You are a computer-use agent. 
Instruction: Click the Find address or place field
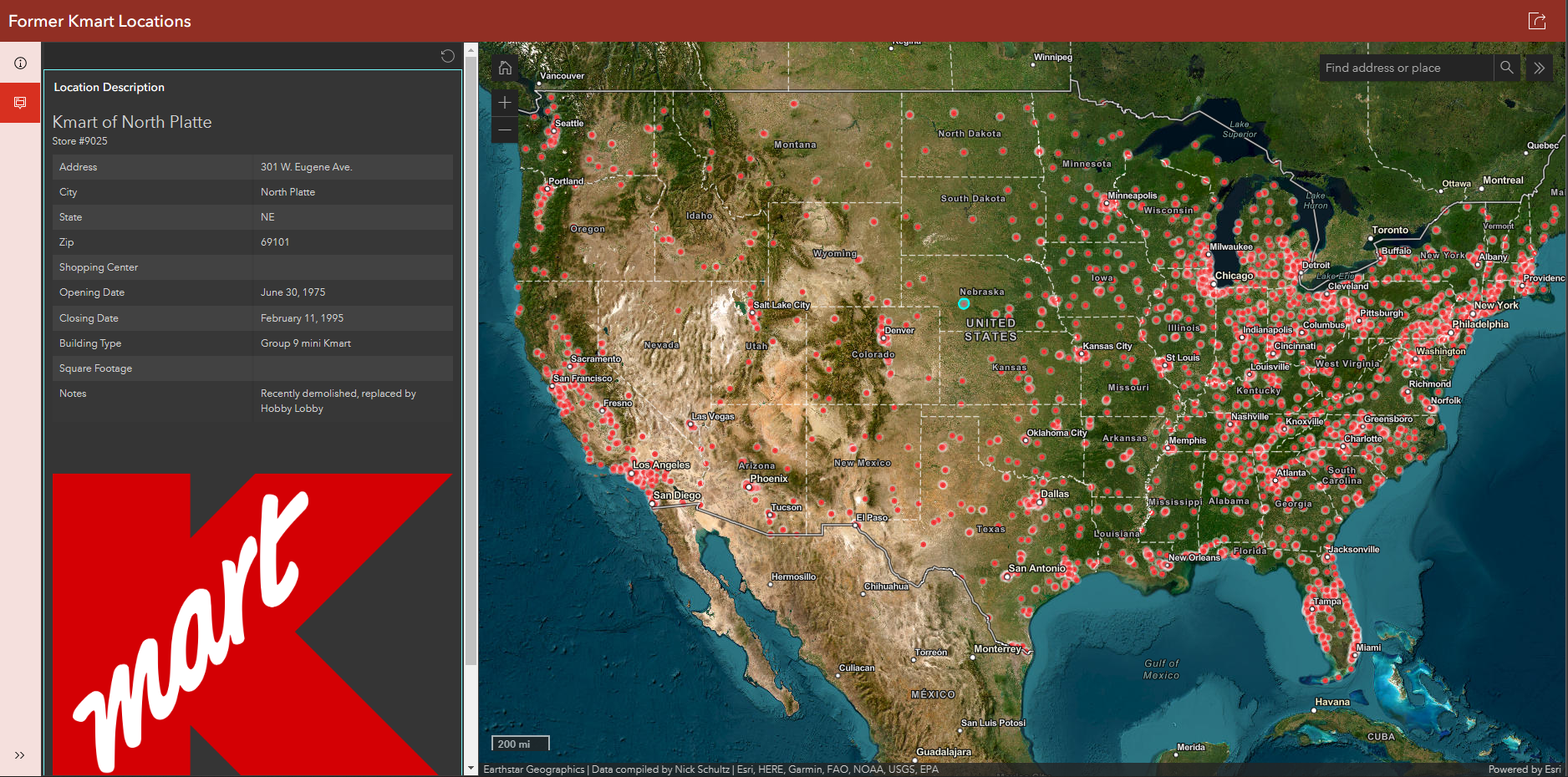1407,68
